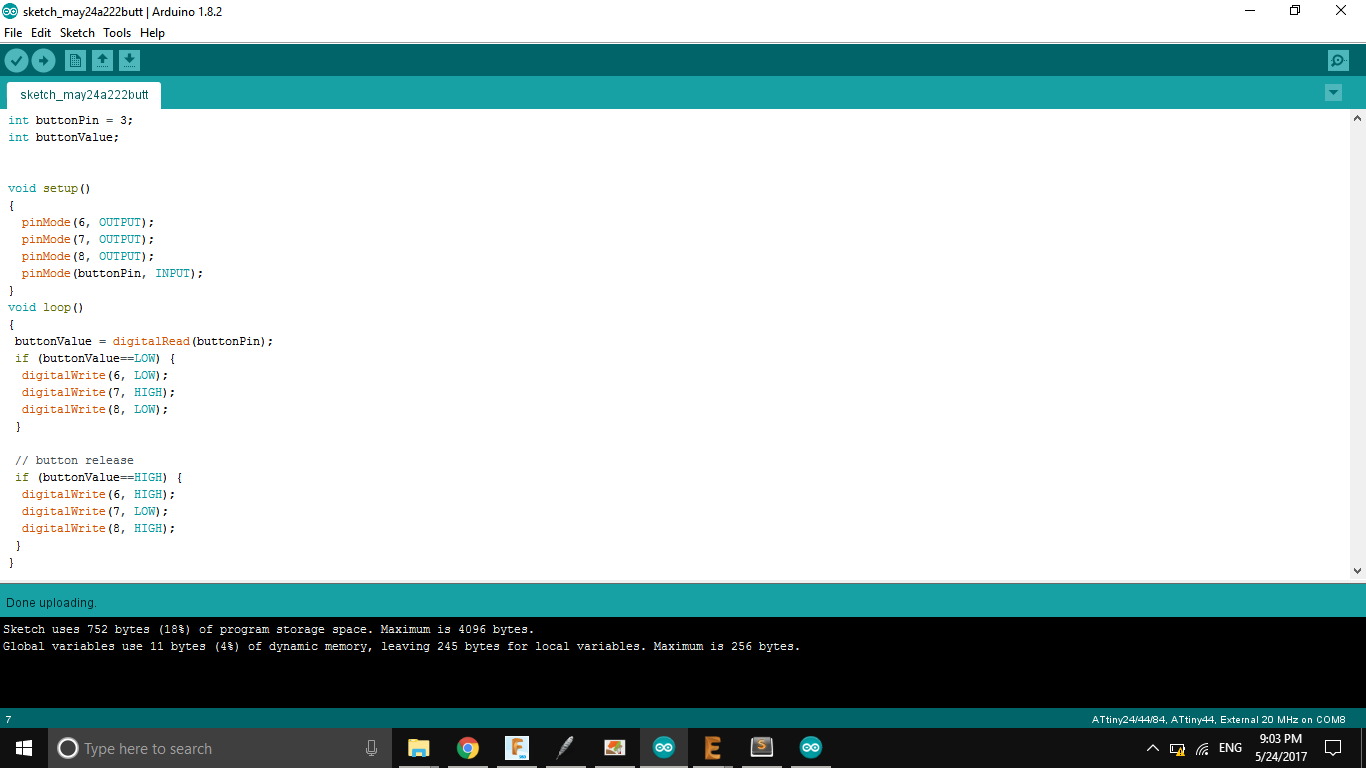
Task: Show hidden system tray icons chevron
Action: [x=1152, y=748]
